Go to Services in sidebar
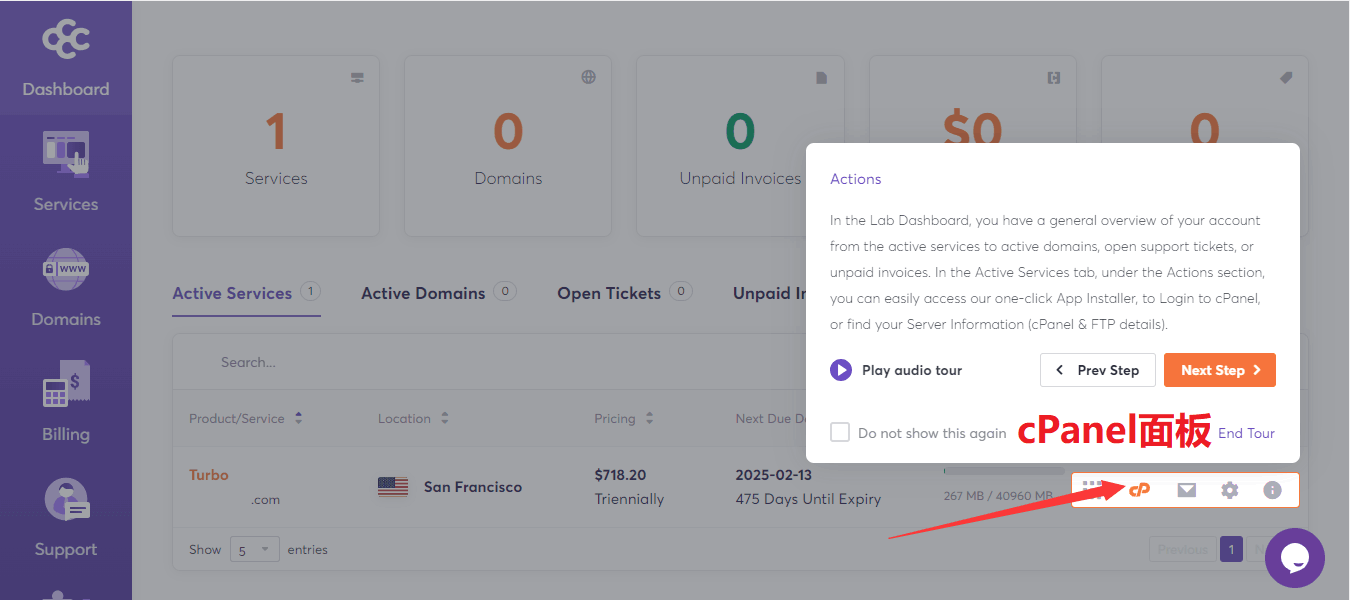 pos(66,172)
